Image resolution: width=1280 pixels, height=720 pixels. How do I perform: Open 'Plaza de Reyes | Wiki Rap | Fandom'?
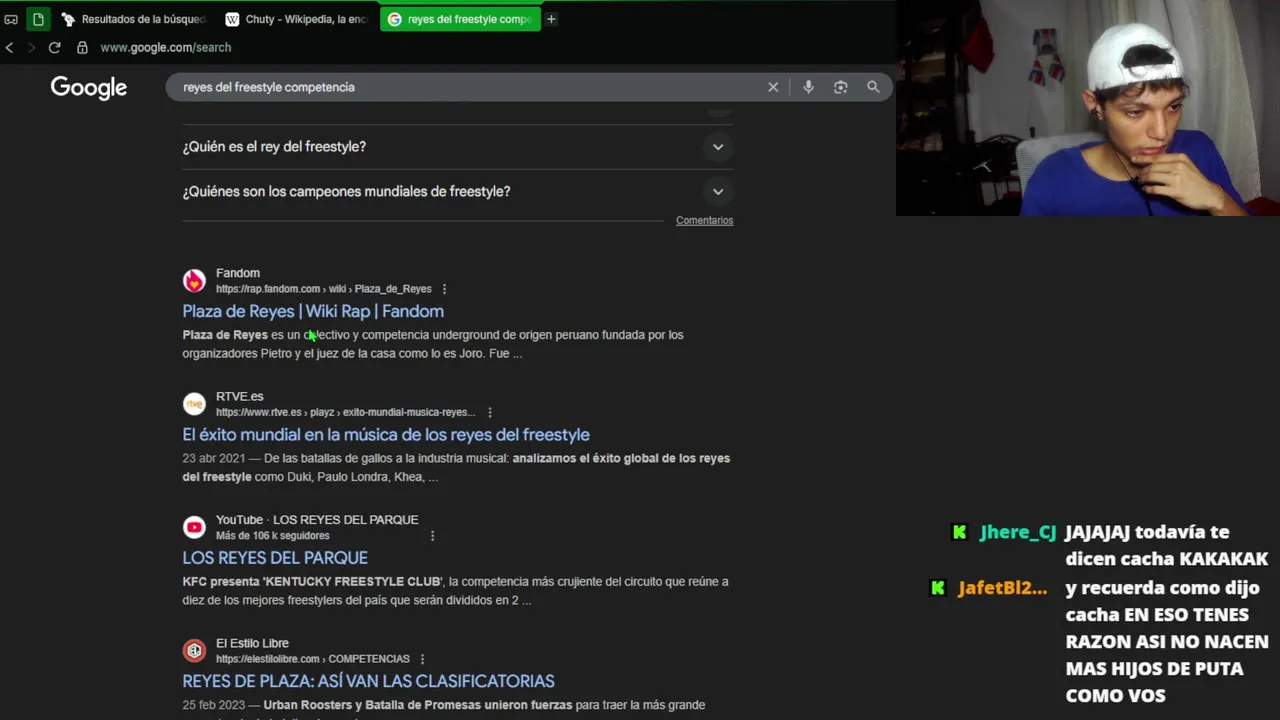point(313,311)
